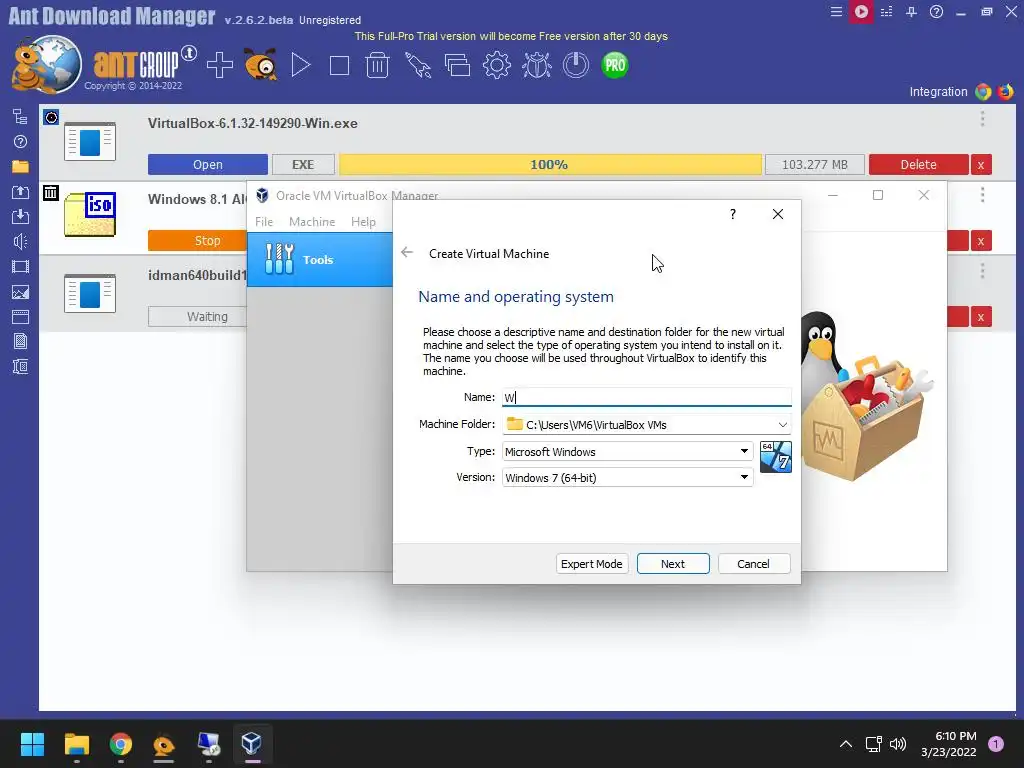
Task: Click Firefox integration icon
Action: click(x=1006, y=91)
